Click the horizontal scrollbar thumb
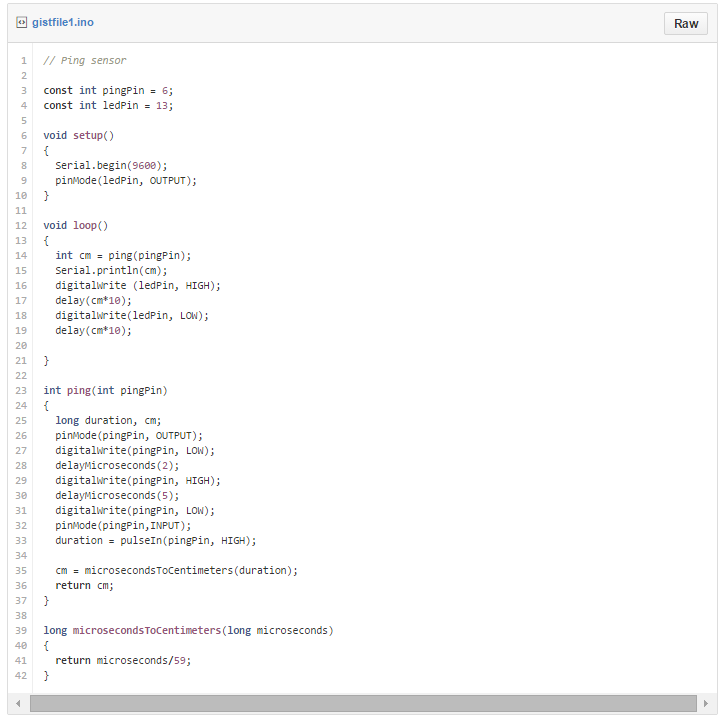Image resolution: width=724 pixels, height=720 pixels. click(363, 703)
